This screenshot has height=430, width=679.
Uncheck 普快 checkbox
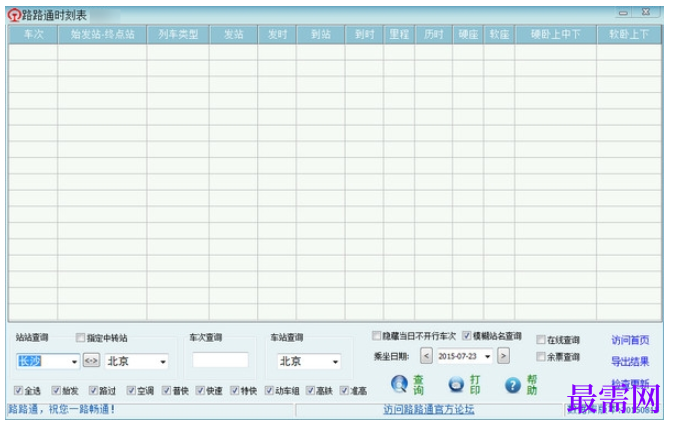166,391
